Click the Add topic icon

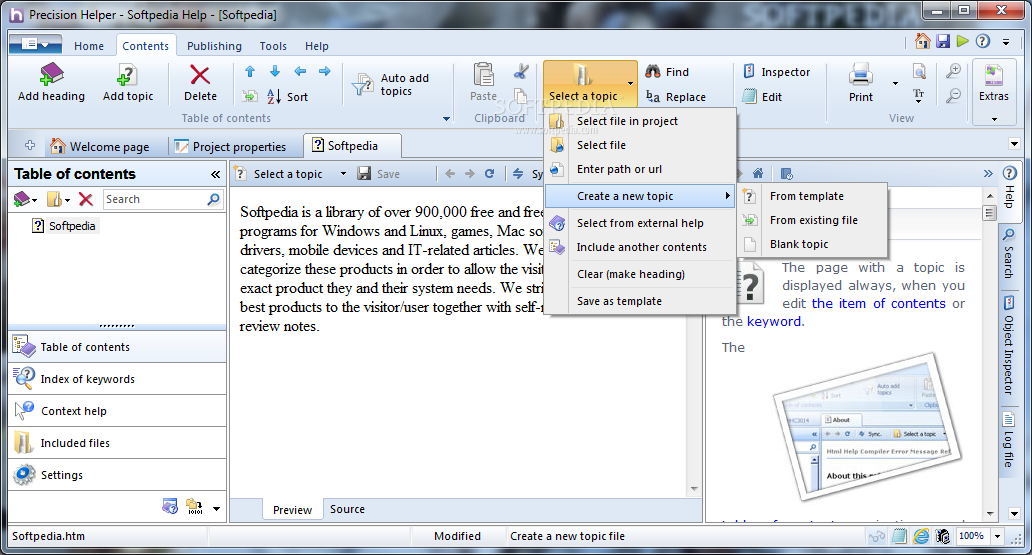click(126, 74)
